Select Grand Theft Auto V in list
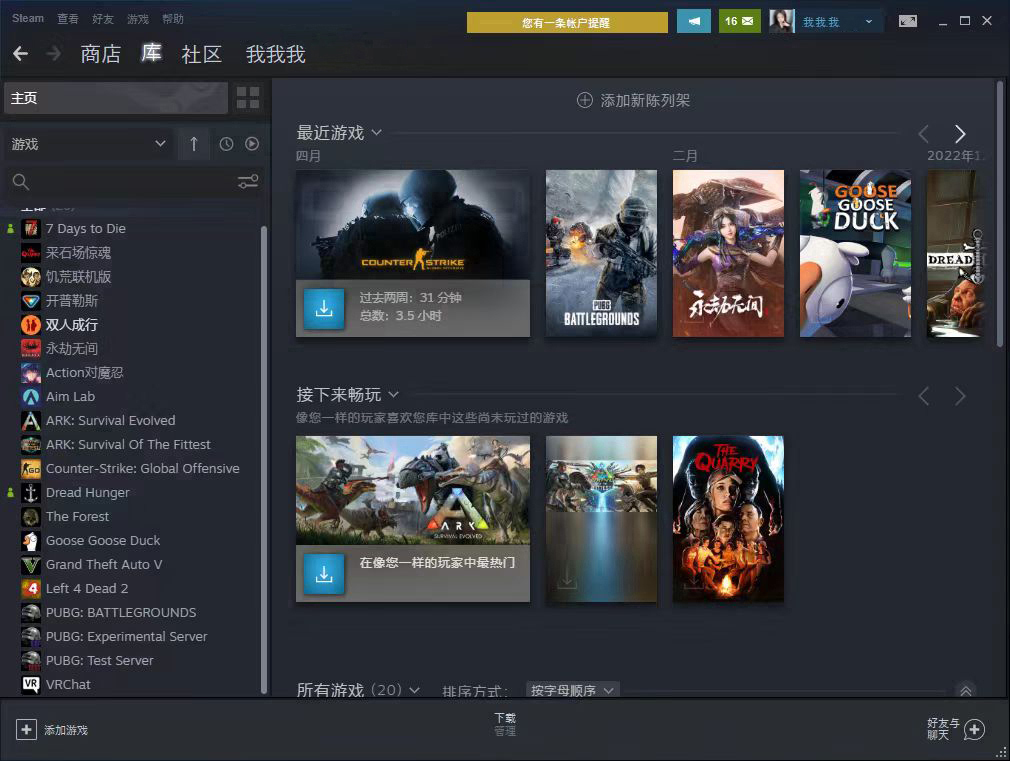Image resolution: width=1010 pixels, height=761 pixels. (103, 564)
